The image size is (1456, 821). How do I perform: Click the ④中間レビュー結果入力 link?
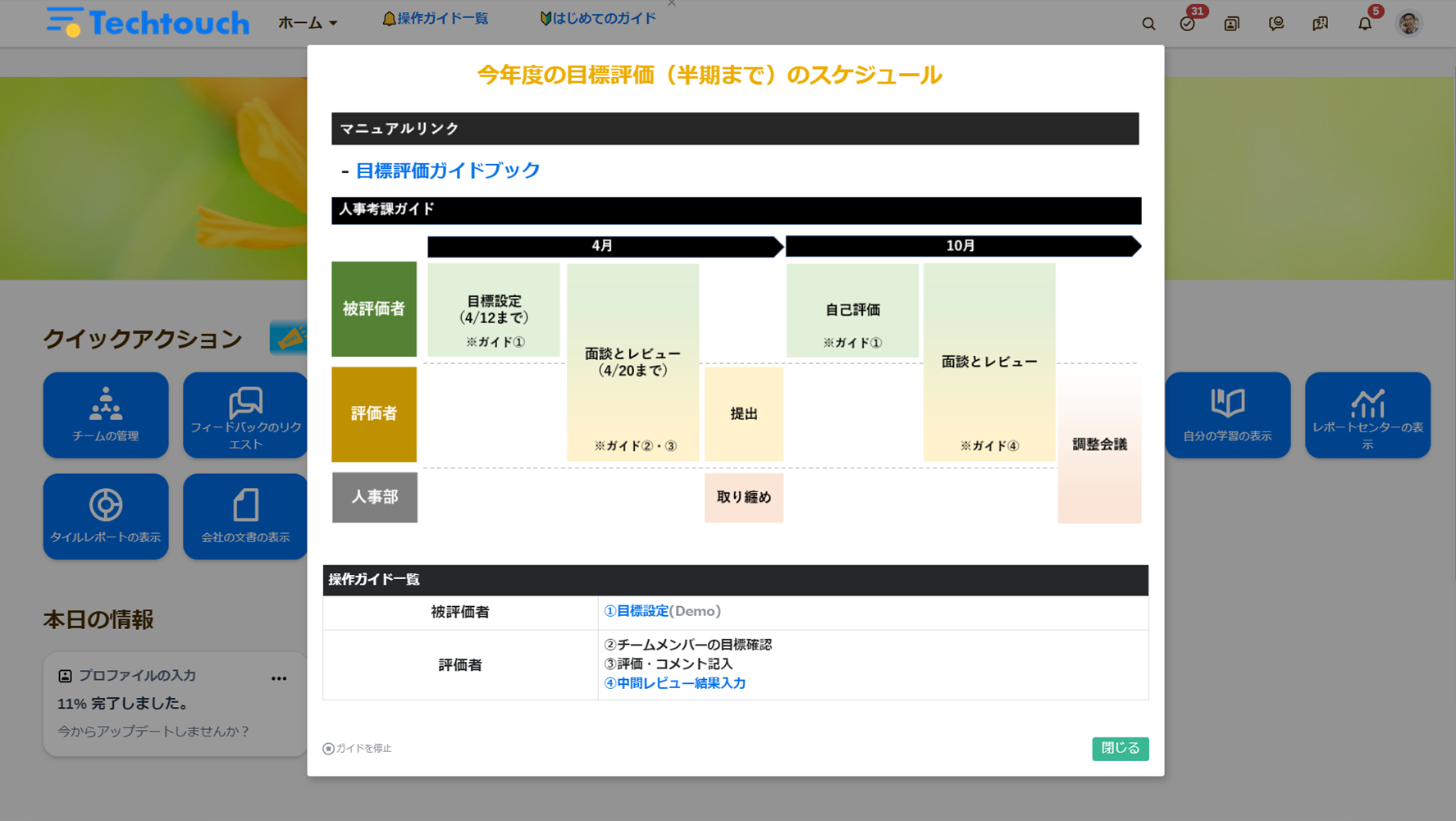[676, 682]
